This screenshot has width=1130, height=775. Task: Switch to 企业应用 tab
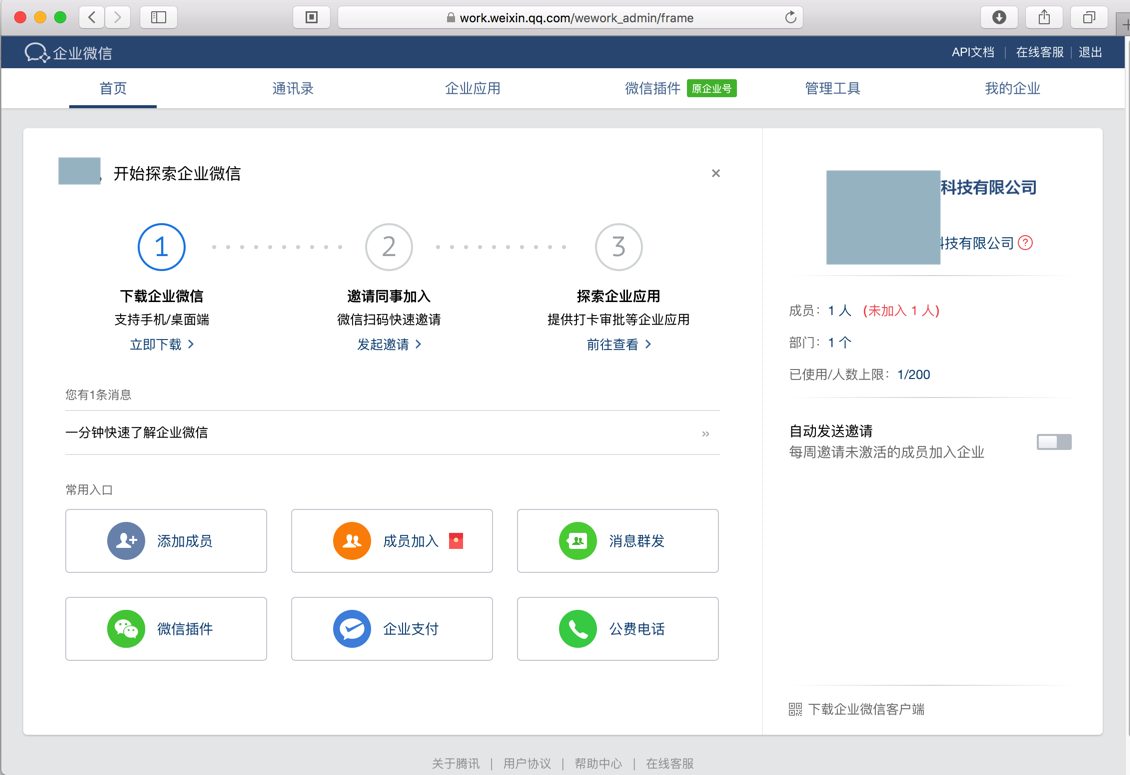473,88
